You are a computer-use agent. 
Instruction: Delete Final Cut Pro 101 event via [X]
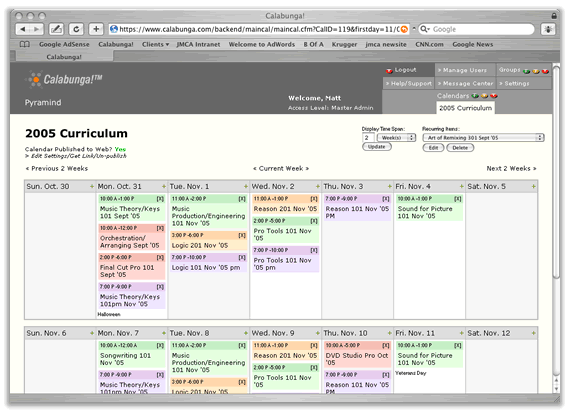[x=160, y=257]
